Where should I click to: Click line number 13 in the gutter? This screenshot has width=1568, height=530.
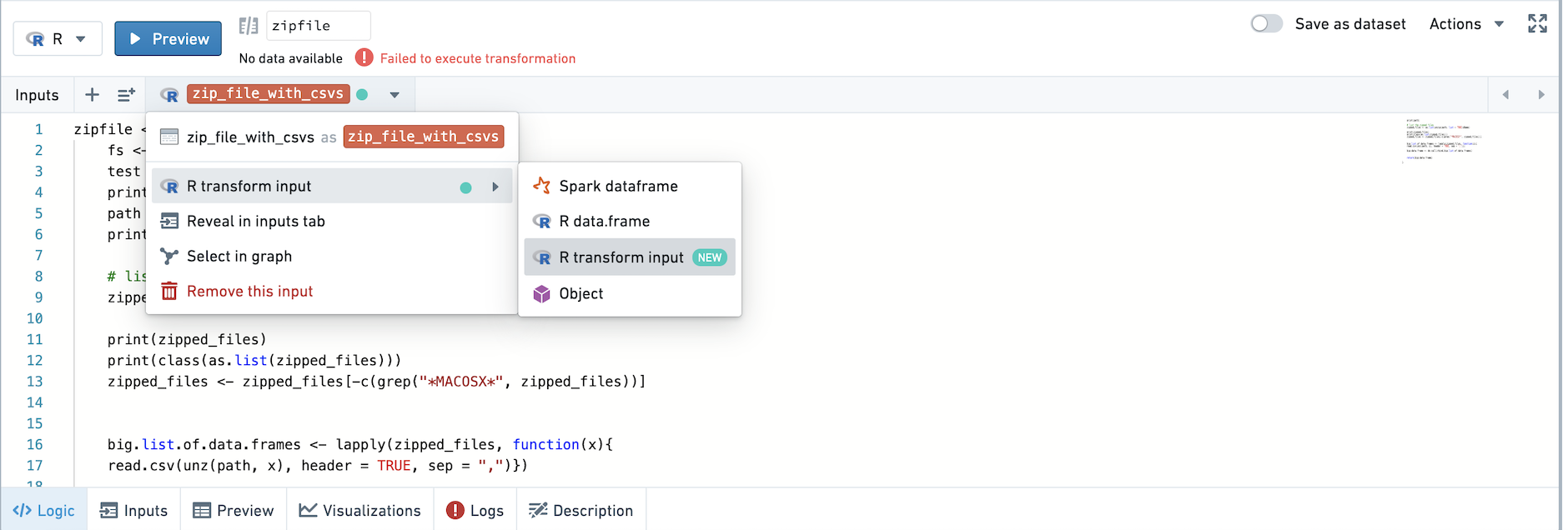click(x=35, y=381)
